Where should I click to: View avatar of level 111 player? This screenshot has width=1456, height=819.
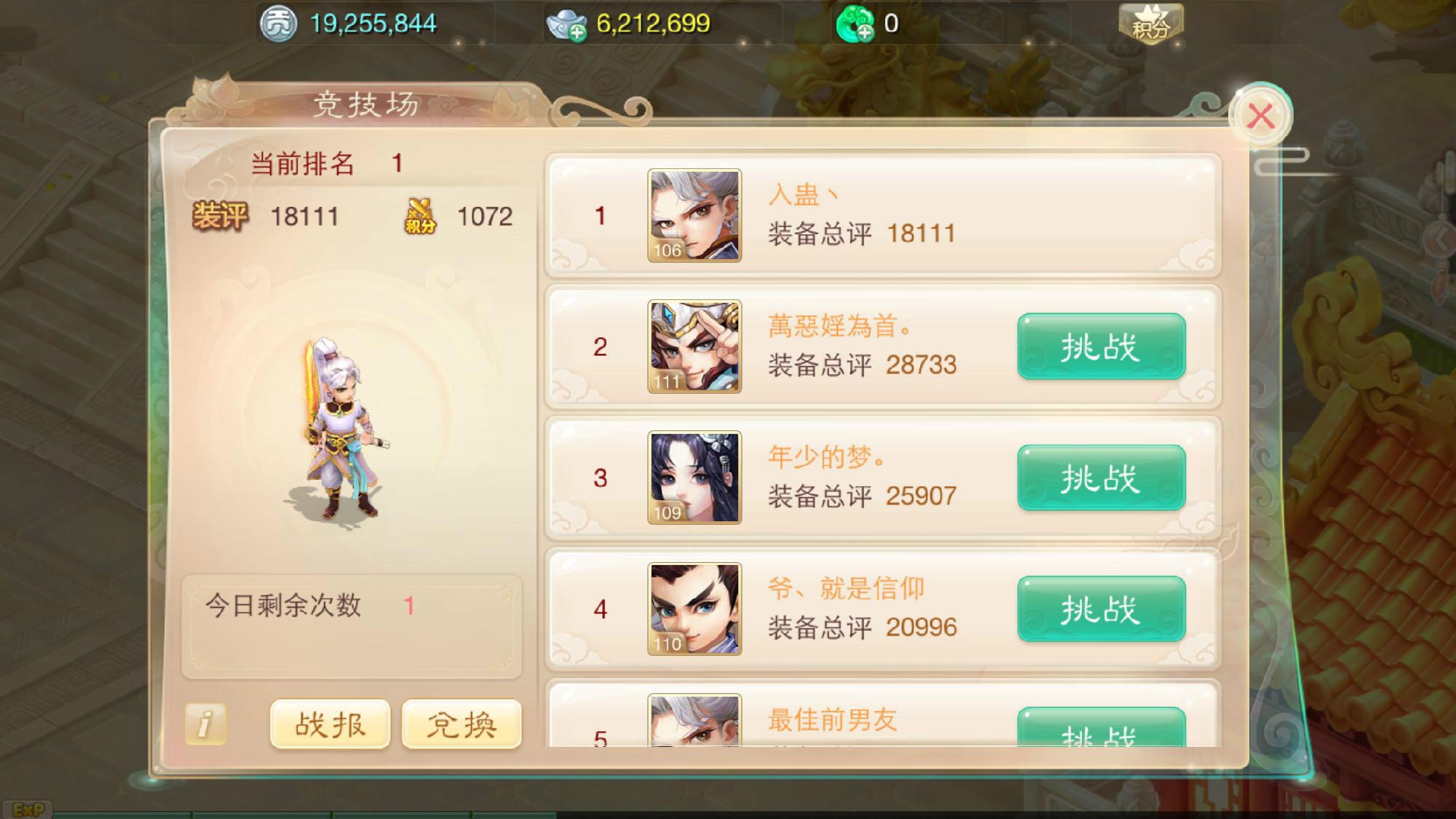(695, 347)
